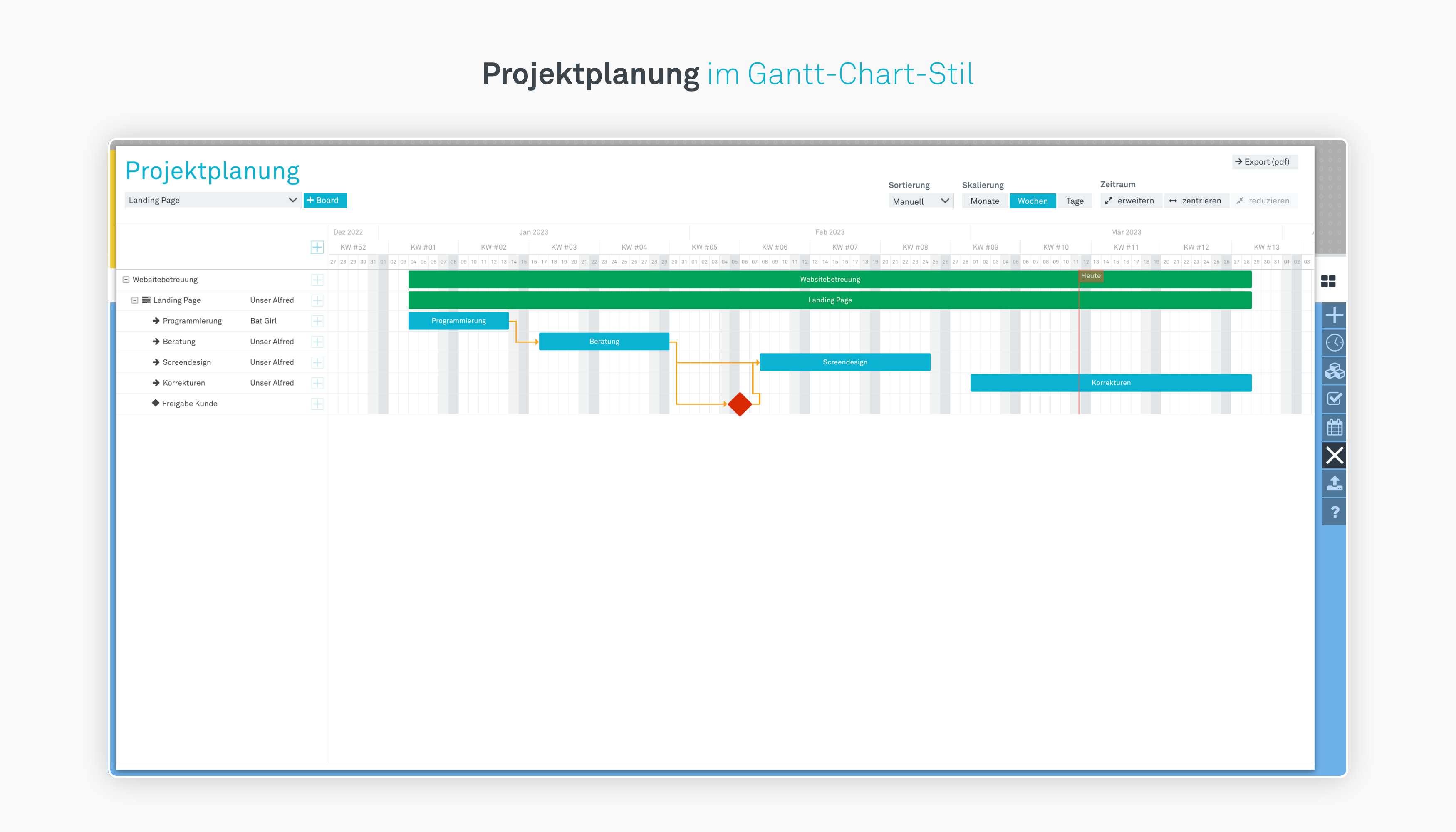The width and height of the screenshot is (1456, 832).
Task: Open the Manuell sorting dropdown
Action: (920, 201)
